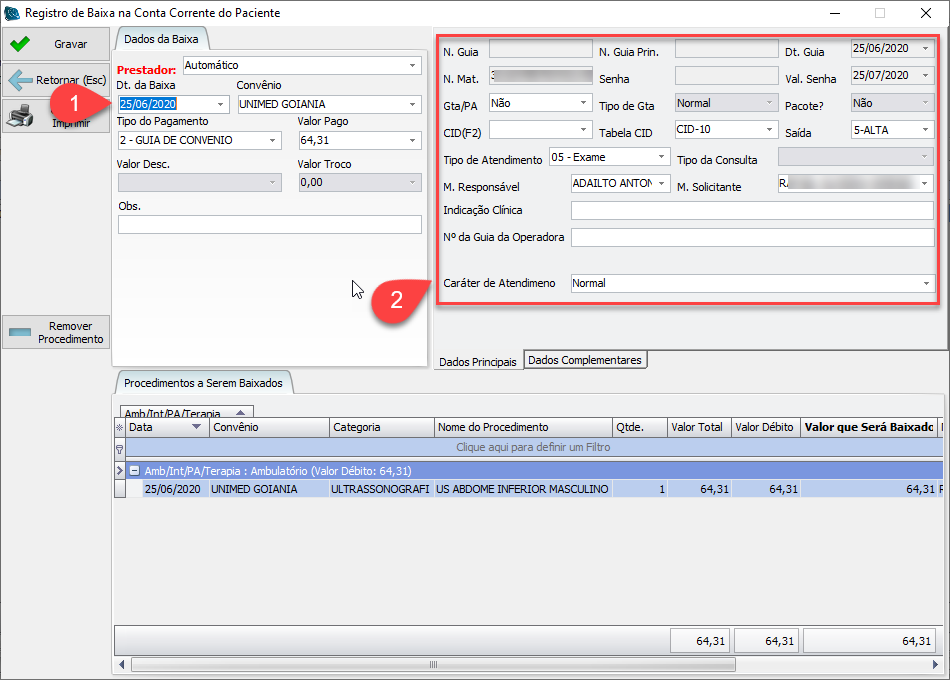Viewport: 950px width, 680px height.
Task: Select the Dados Principais tab
Action: pos(478,361)
